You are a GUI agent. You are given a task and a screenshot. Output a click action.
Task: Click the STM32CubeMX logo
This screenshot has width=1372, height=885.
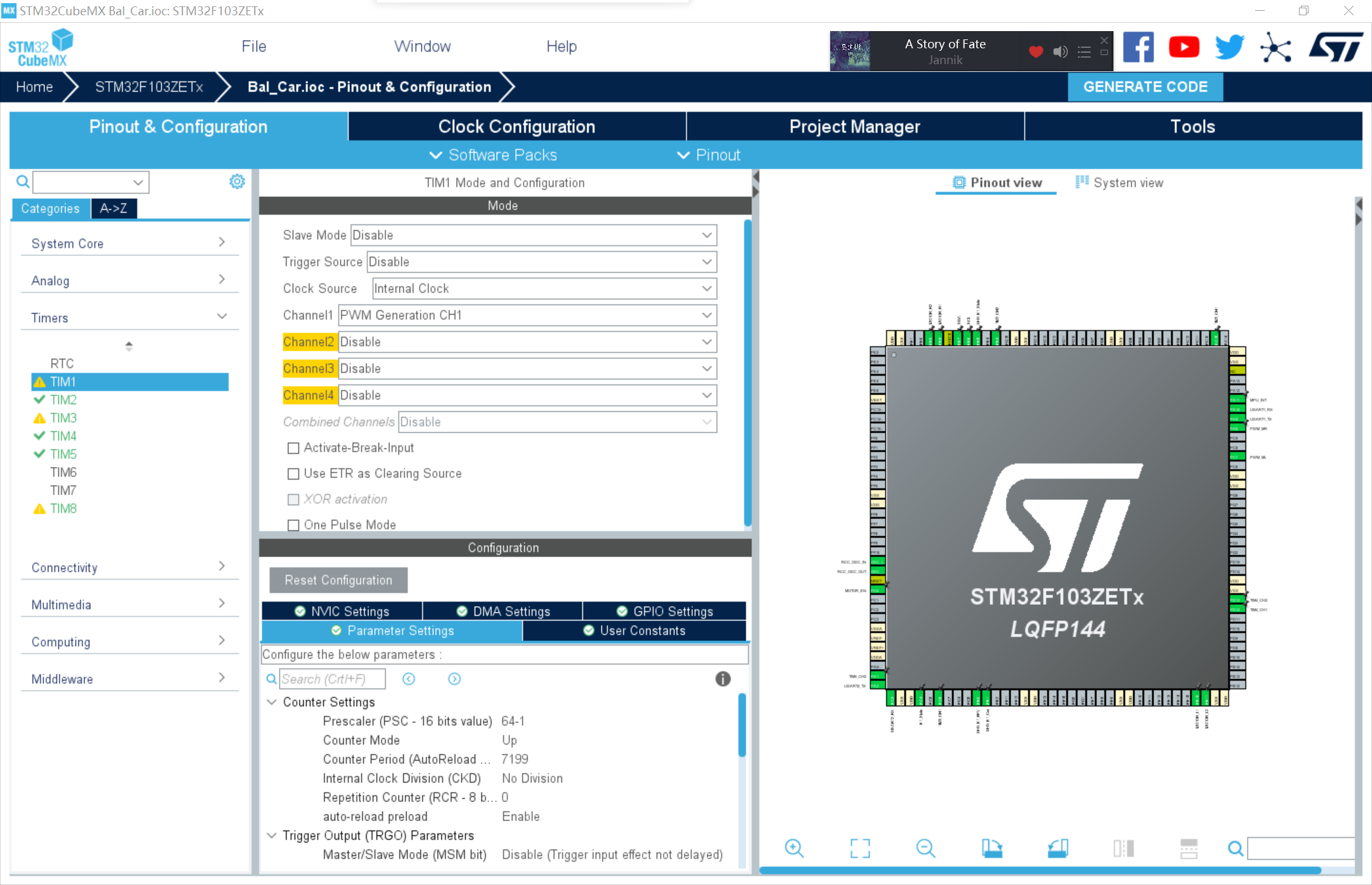(41, 48)
